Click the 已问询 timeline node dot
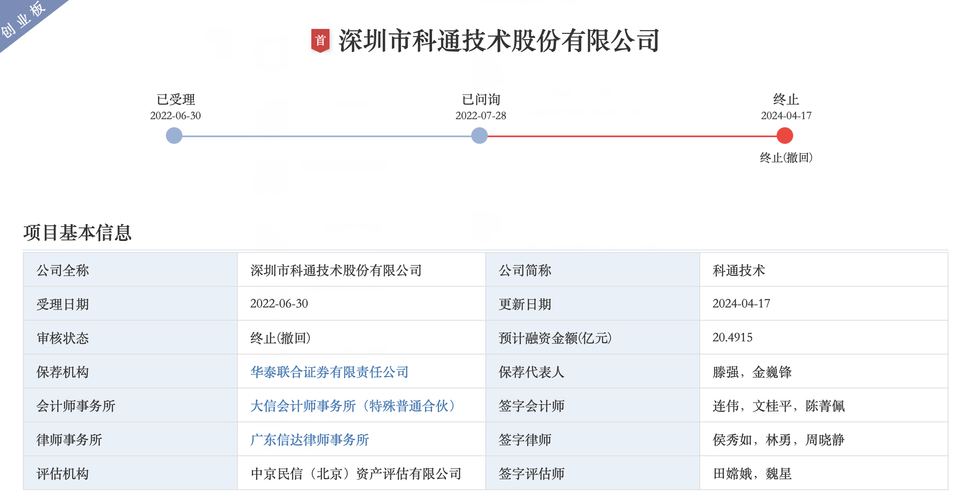The height and width of the screenshot is (500, 964). (x=480, y=136)
